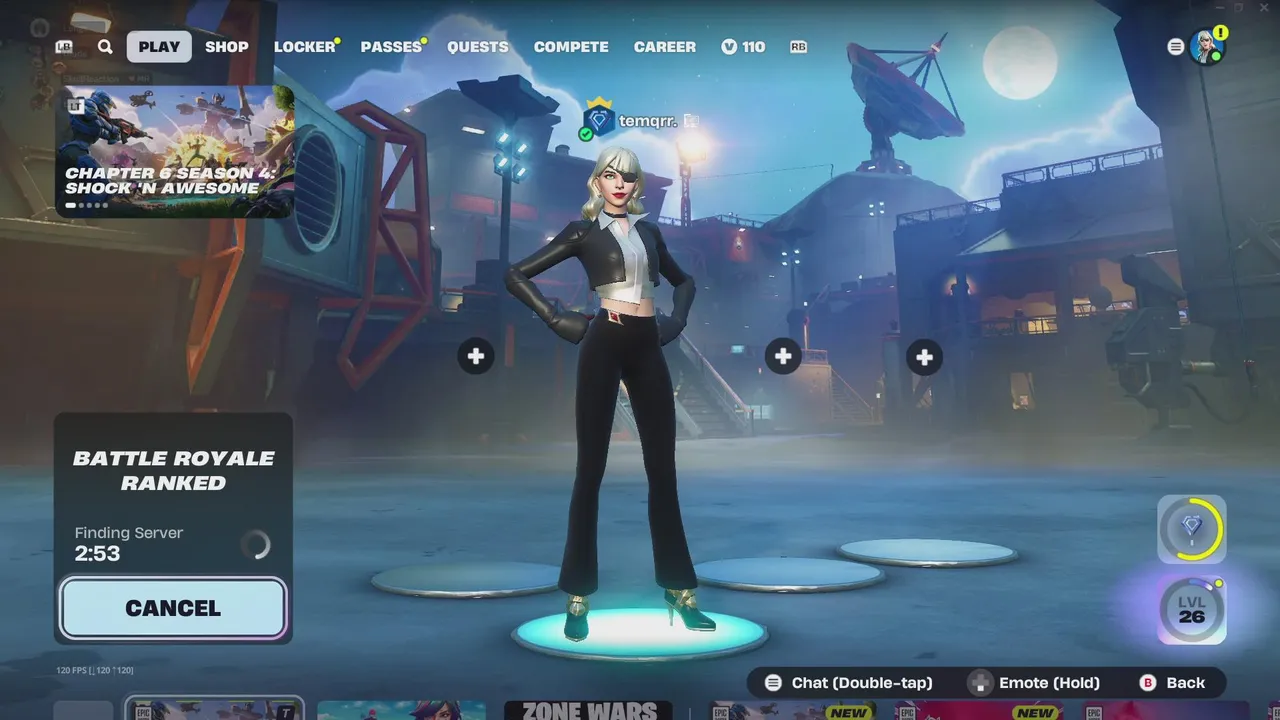Open the ranked progress ring icon
This screenshot has width=1280, height=720.
[x=1192, y=528]
